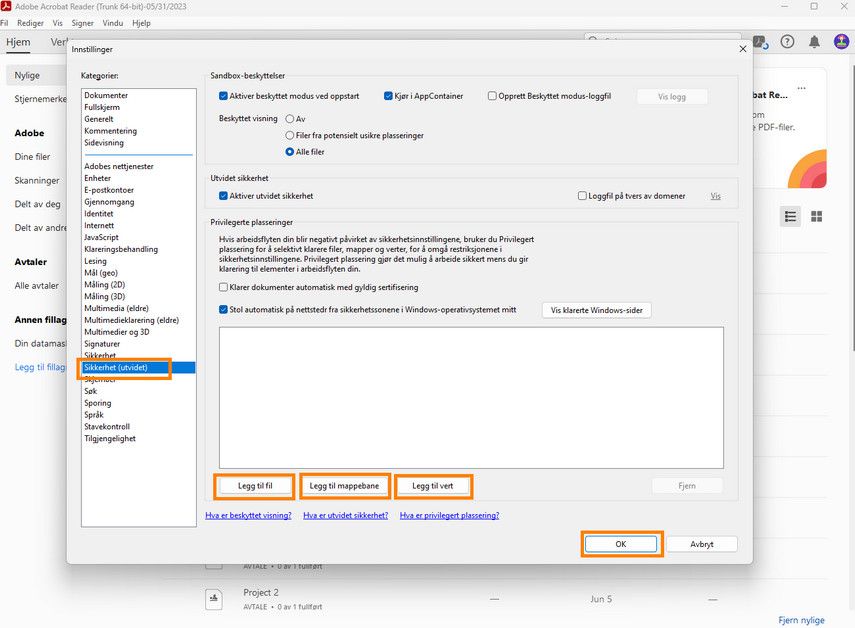This screenshot has height=628, width=855.
Task: Open the Vindu menu
Action: pyautogui.click(x=112, y=23)
